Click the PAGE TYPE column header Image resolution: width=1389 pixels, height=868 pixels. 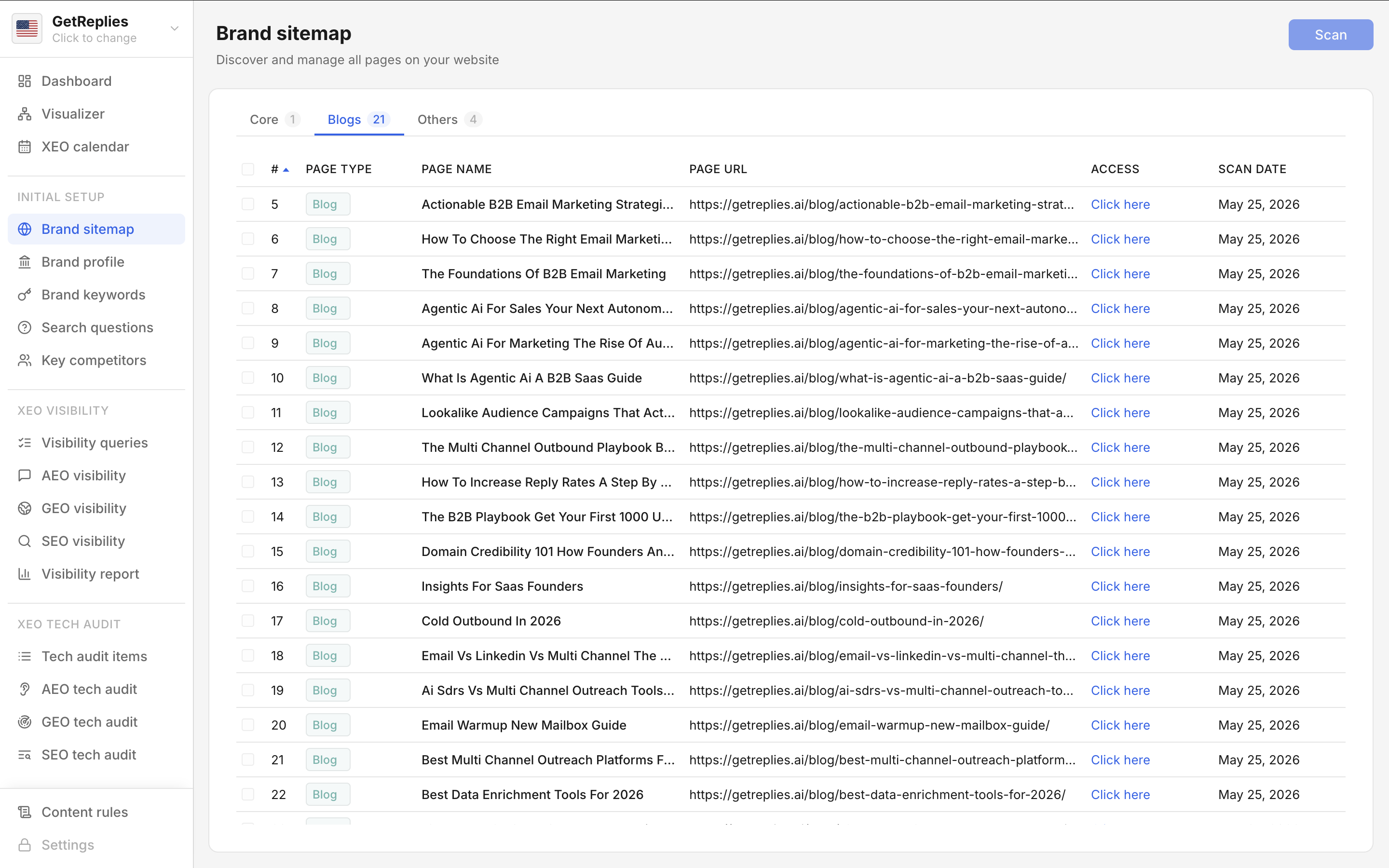(339, 169)
